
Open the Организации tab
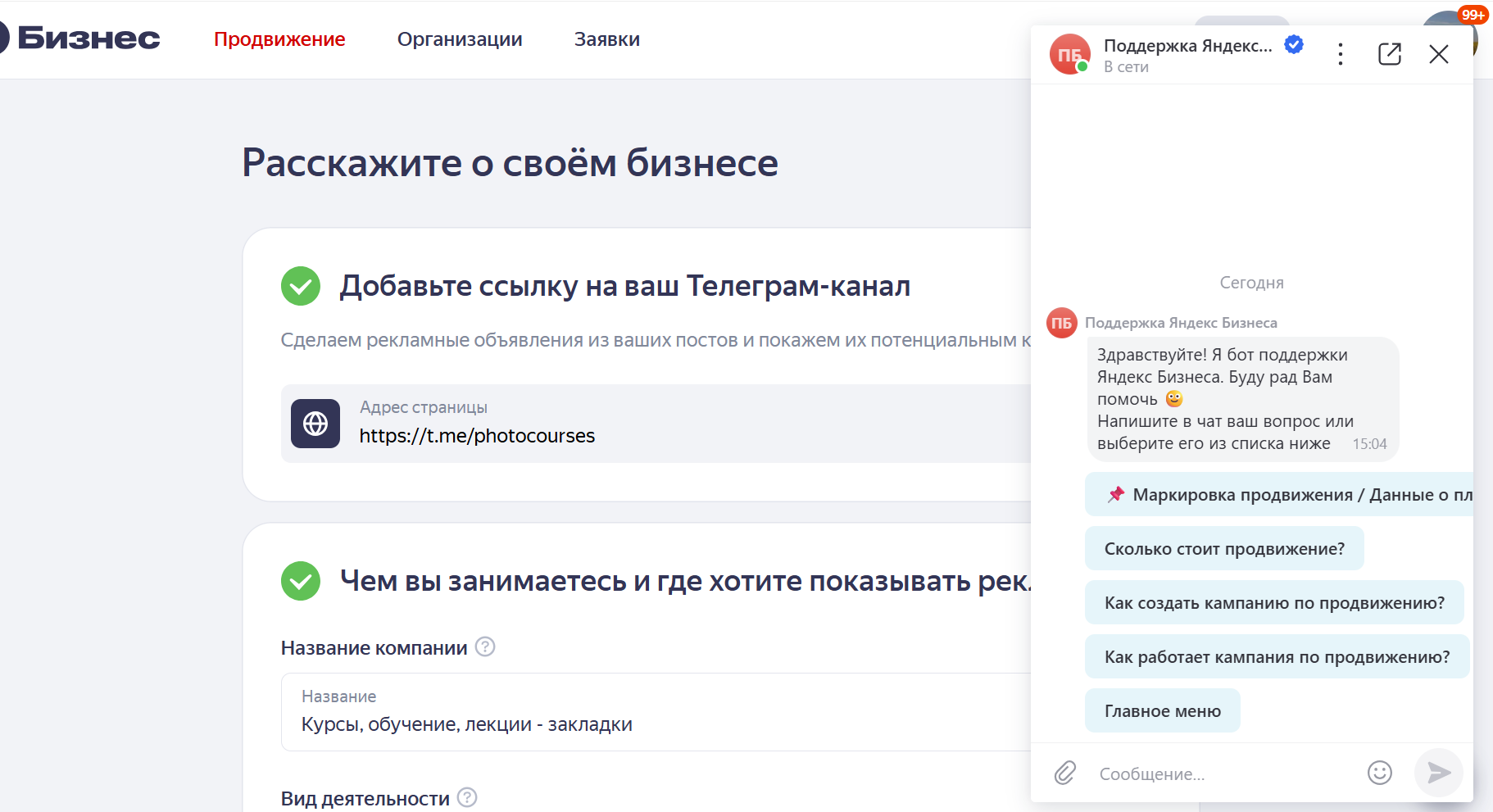[x=460, y=39]
